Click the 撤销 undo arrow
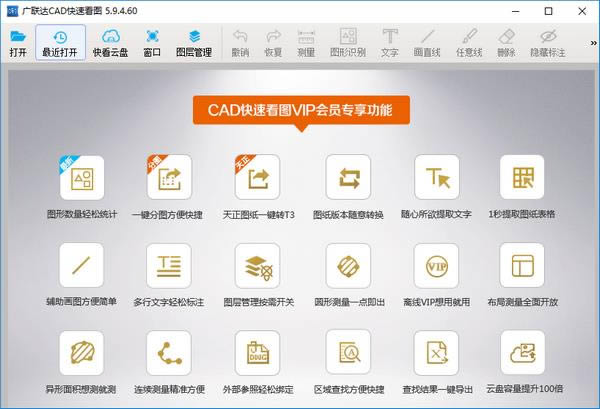Image resolution: width=600 pixels, height=409 pixels. (240, 37)
